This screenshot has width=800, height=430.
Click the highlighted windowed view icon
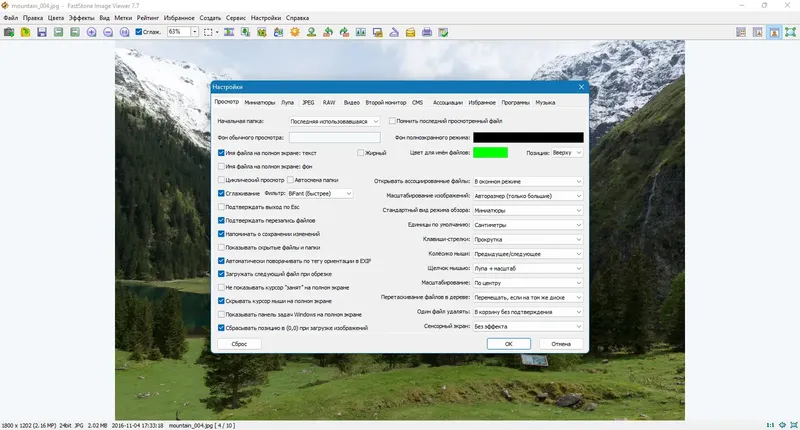[774, 32]
